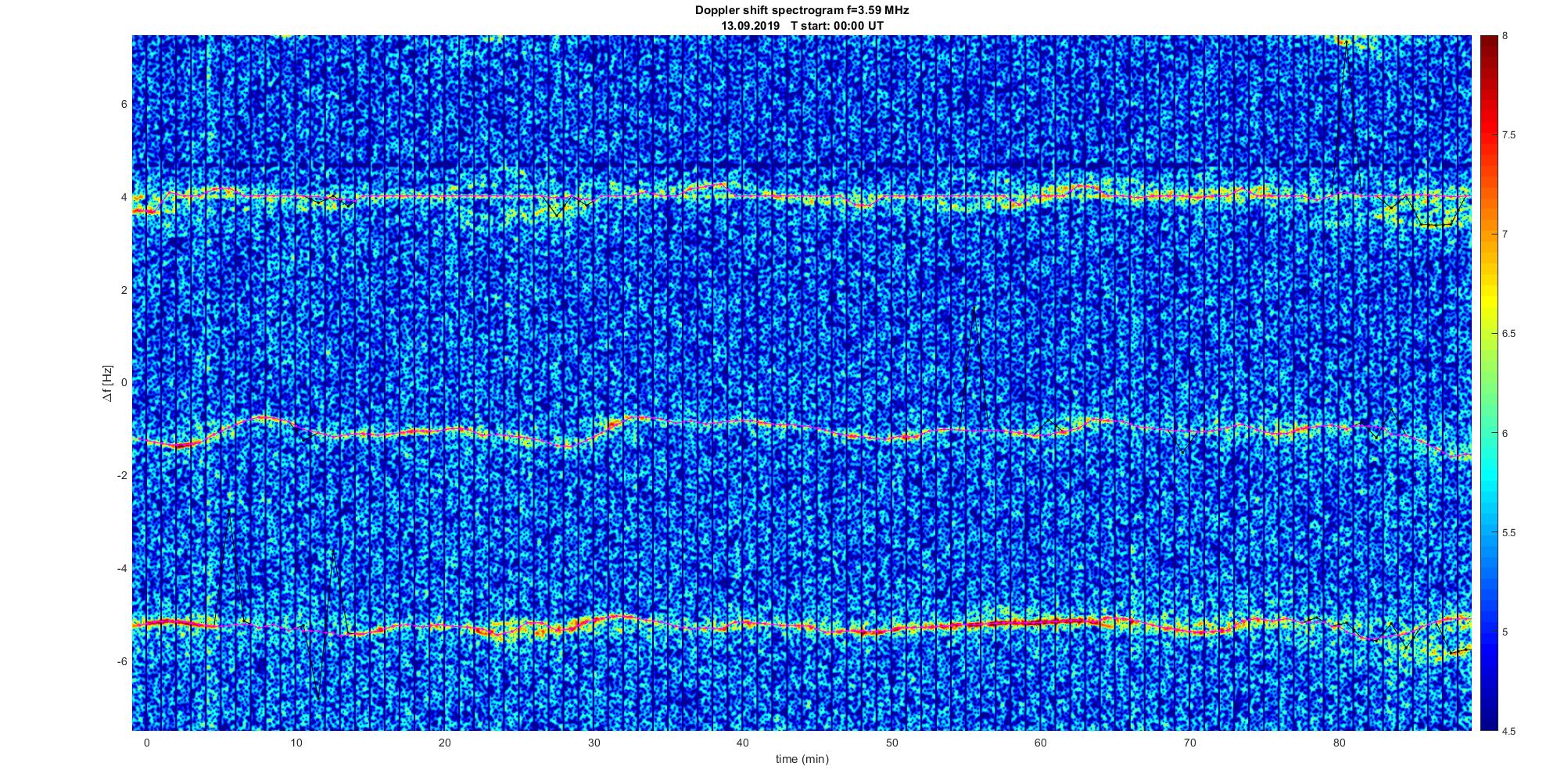Click the x-axis tick label '30'

(x=594, y=743)
